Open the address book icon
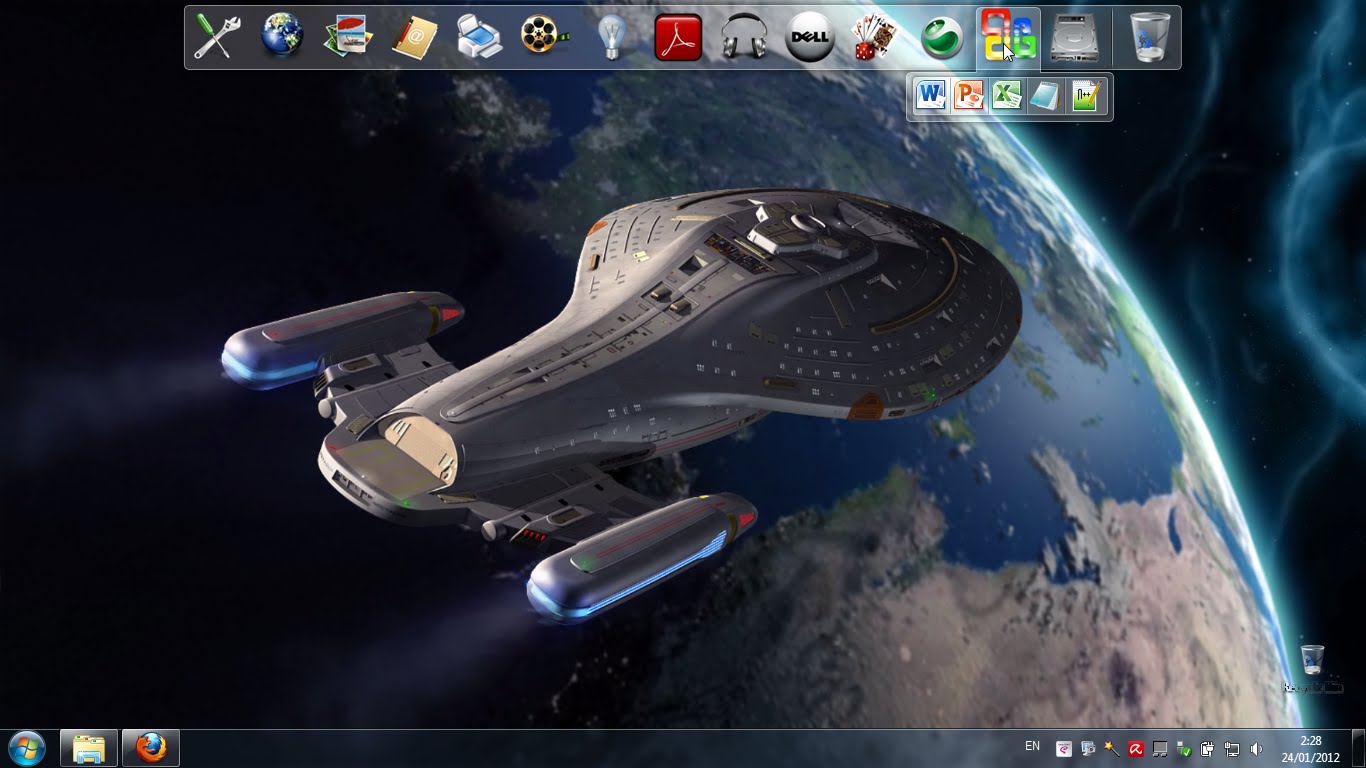The height and width of the screenshot is (768, 1366). (414, 37)
